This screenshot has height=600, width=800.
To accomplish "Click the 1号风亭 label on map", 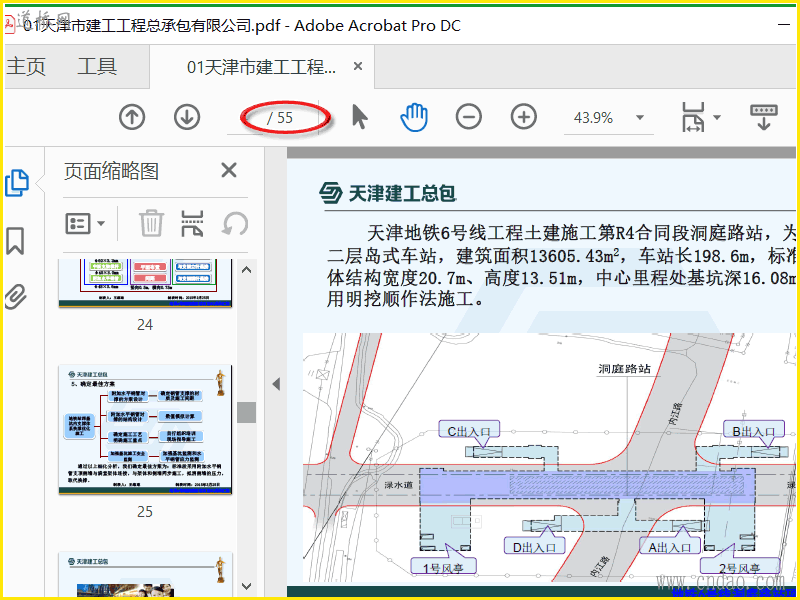I will pyautogui.click(x=443, y=567).
